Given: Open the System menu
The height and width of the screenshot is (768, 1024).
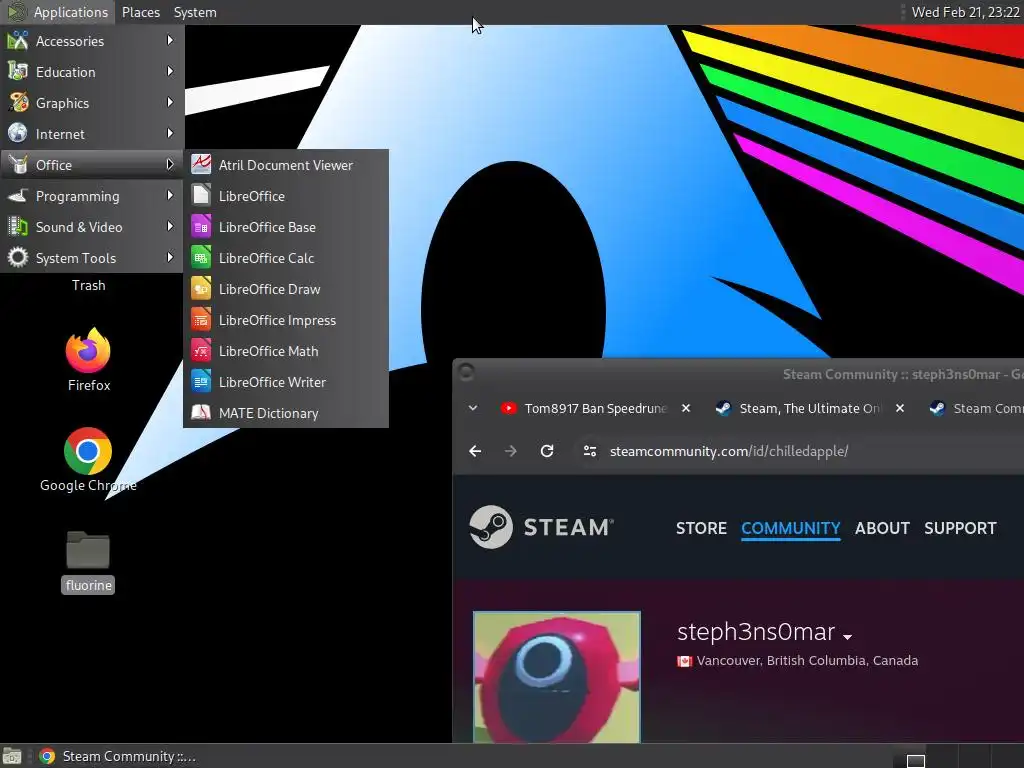Looking at the screenshot, I should point(195,12).
